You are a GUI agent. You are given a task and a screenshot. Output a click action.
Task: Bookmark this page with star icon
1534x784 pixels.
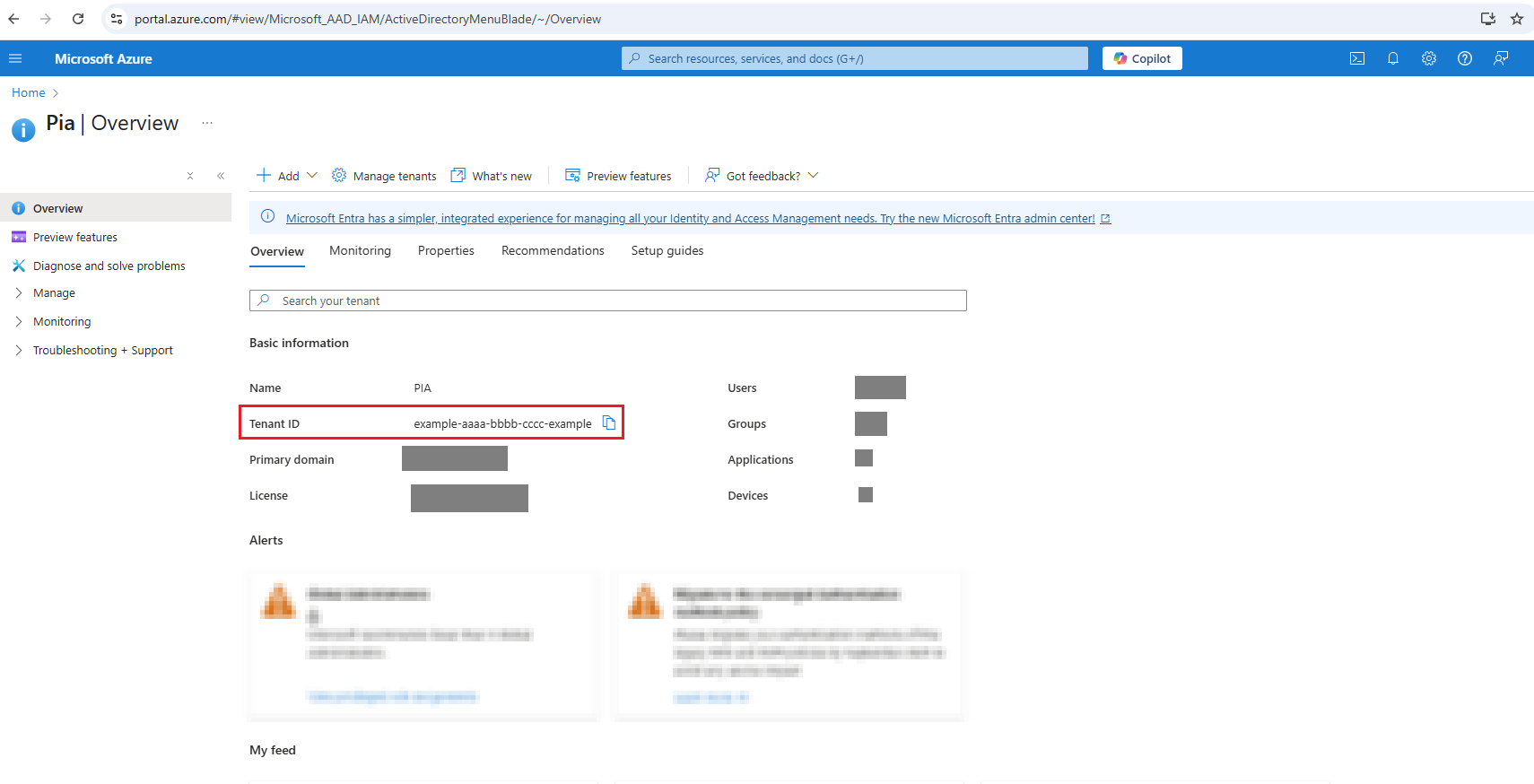[x=1517, y=19]
